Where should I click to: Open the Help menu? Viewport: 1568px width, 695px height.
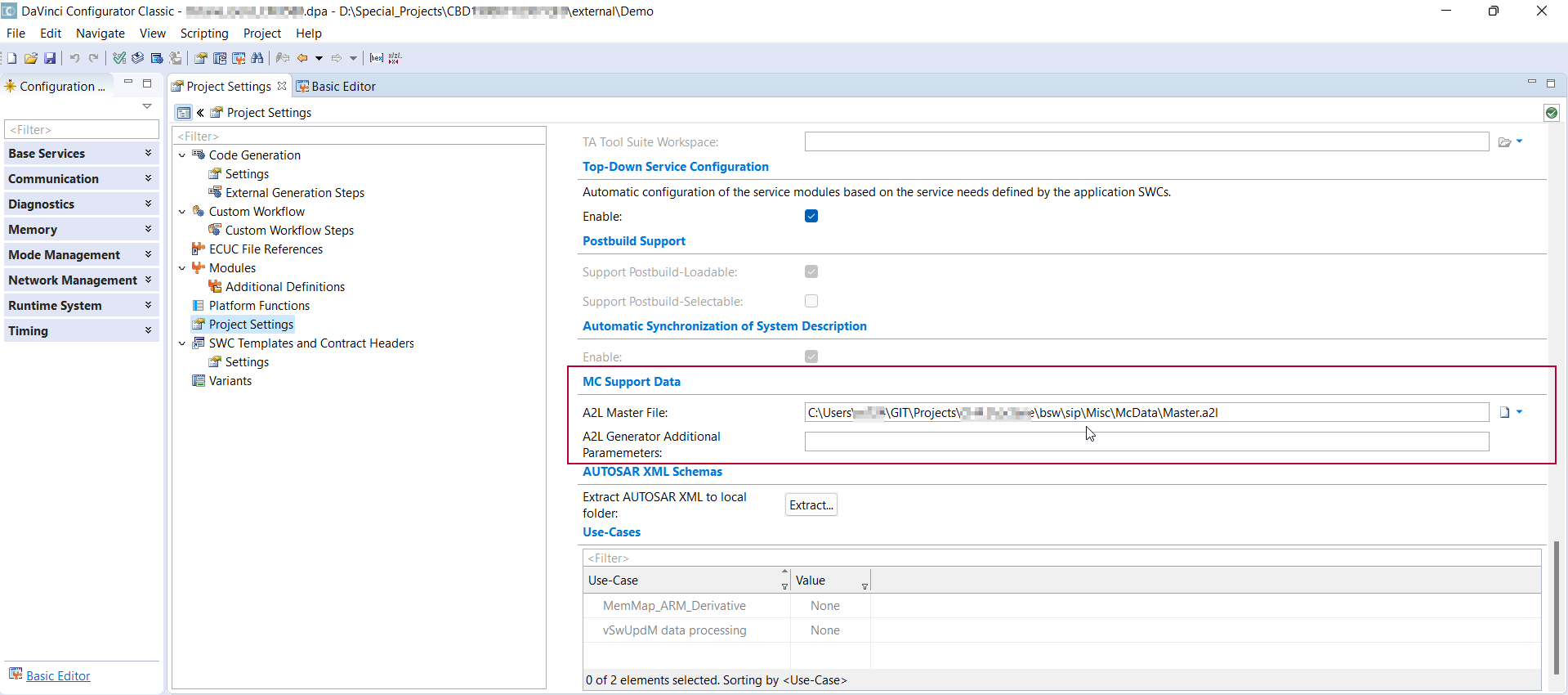(x=309, y=34)
